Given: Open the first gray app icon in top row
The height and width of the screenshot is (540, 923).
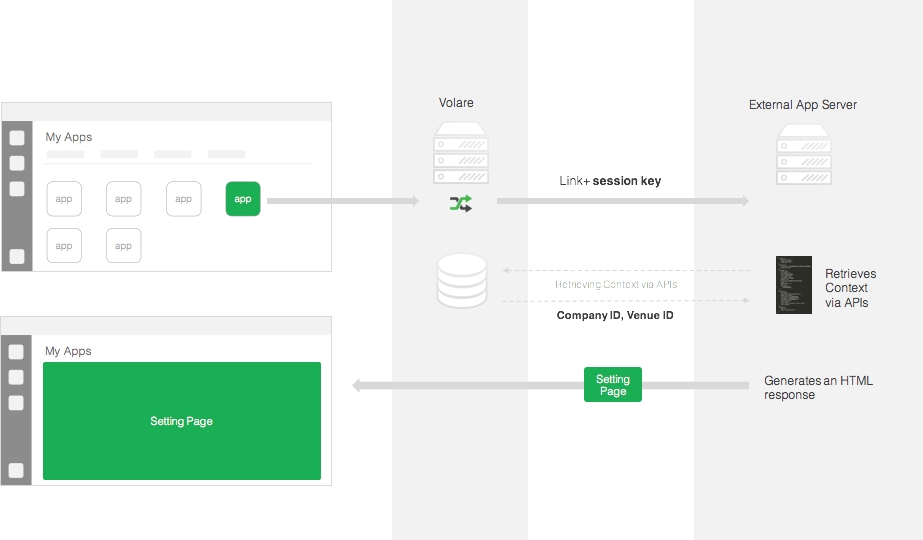Looking at the screenshot, I should click(x=64, y=199).
